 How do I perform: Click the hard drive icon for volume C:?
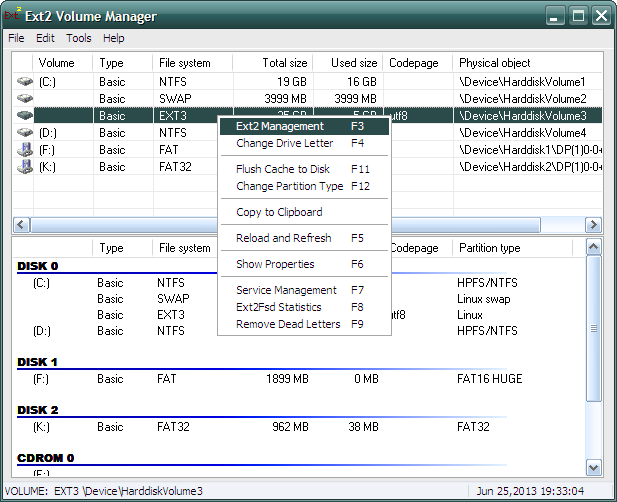25,82
